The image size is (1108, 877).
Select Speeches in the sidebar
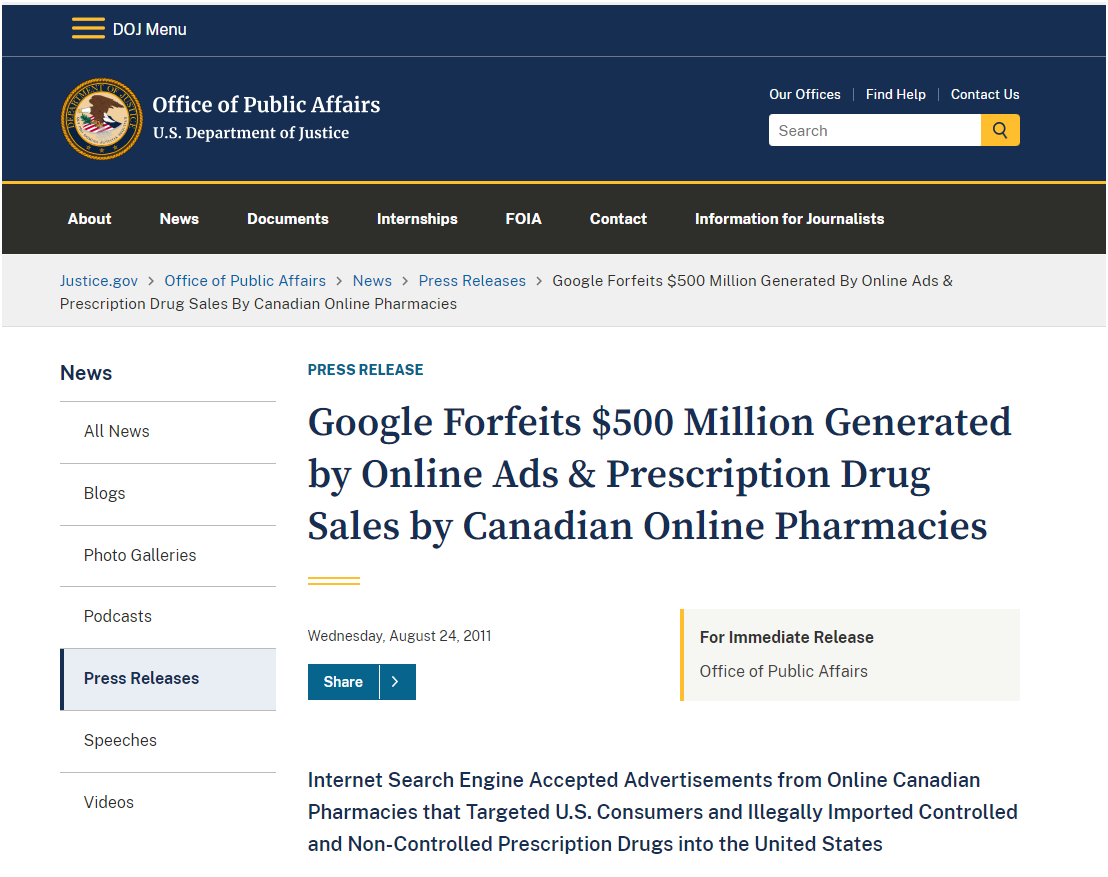point(168,741)
